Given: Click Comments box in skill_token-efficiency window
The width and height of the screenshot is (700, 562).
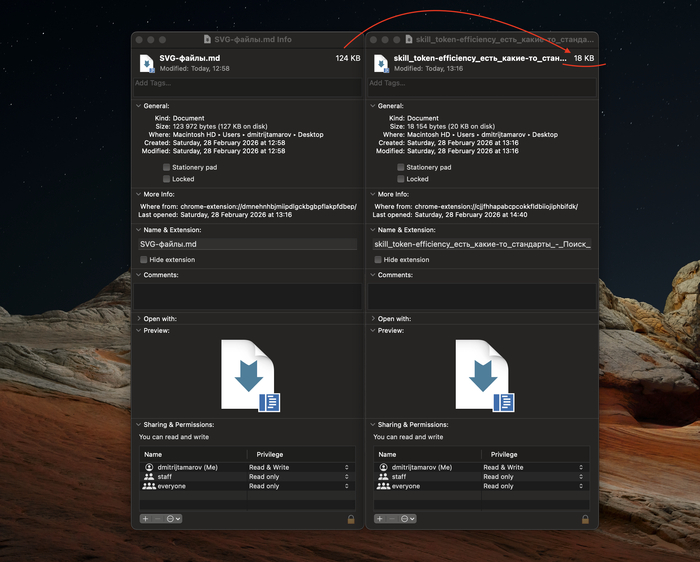Looking at the screenshot, I should (482, 296).
